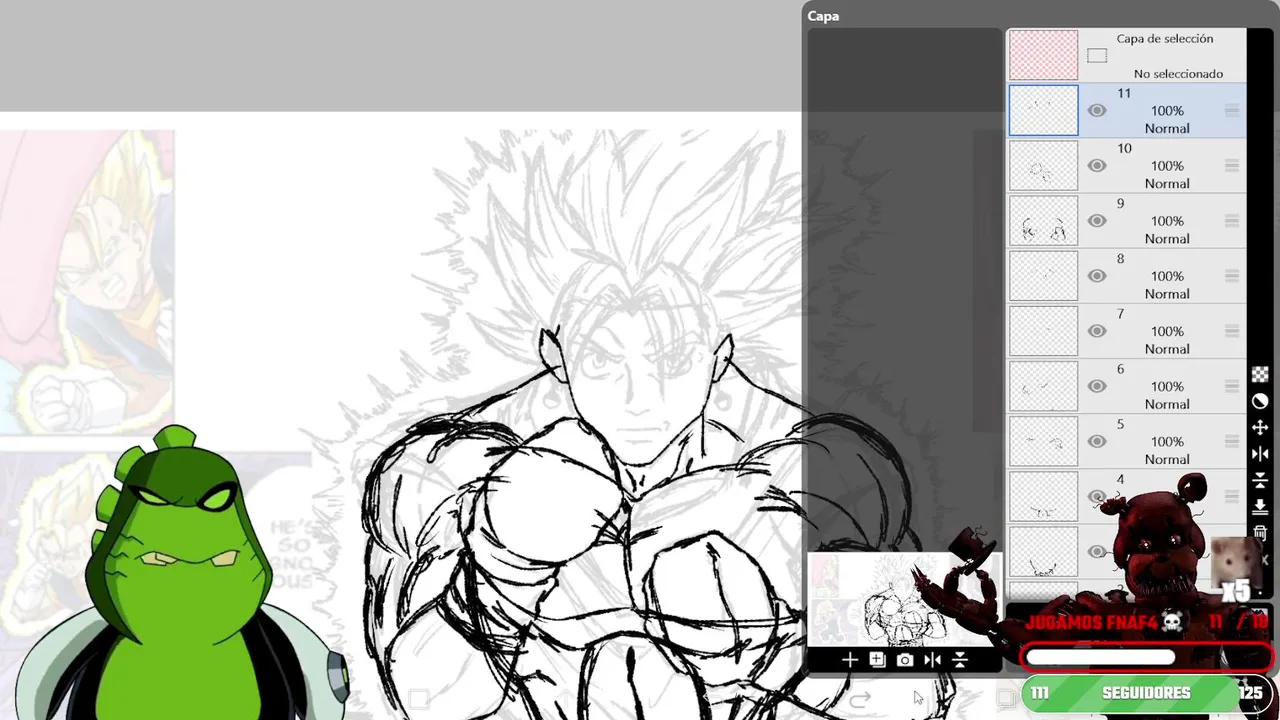
Task: Click '100%' opacity of layer 11
Action: click(x=1167, y=111)
